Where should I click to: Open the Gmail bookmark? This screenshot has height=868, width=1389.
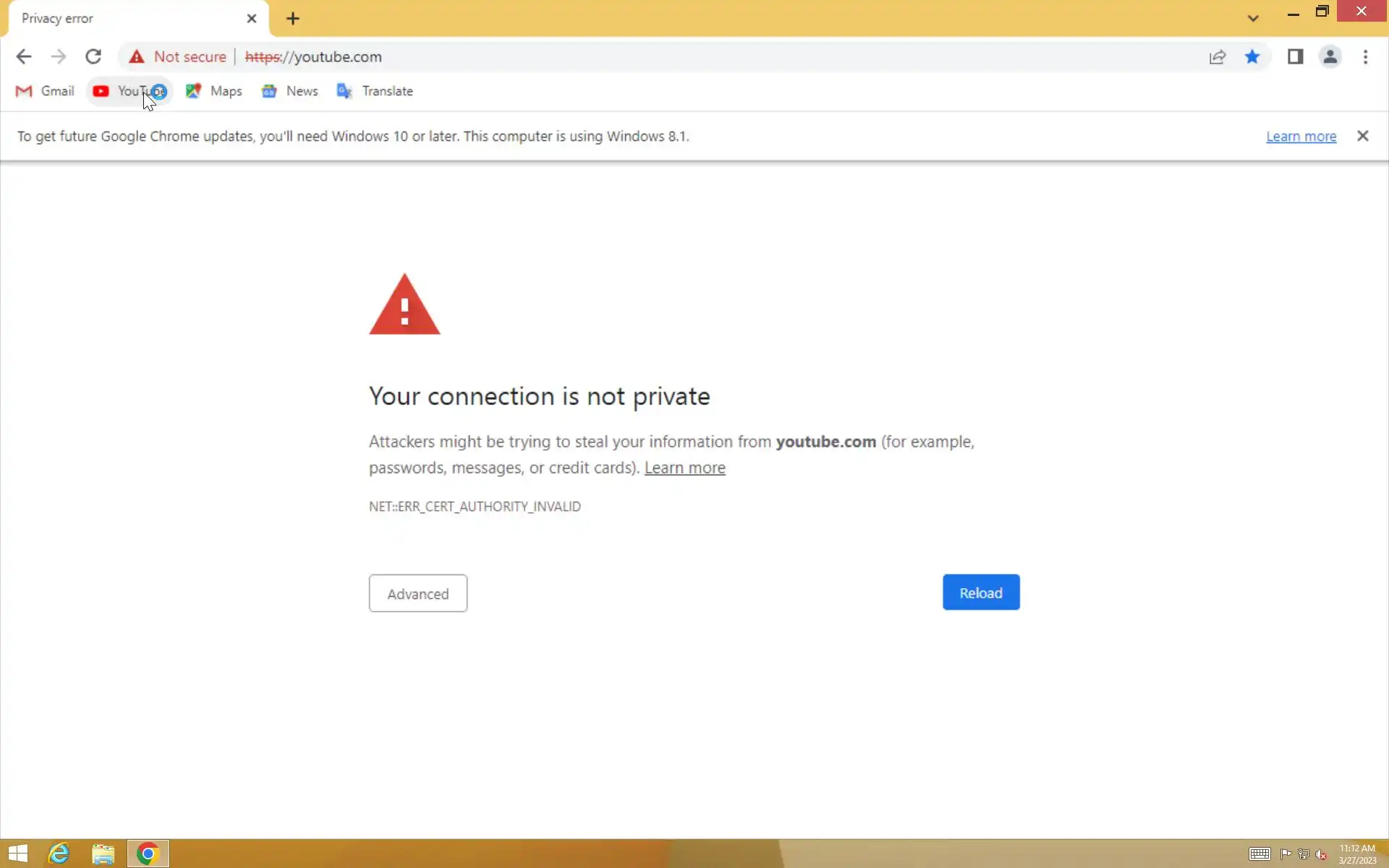pyautogui.click(x=45, y=91)
